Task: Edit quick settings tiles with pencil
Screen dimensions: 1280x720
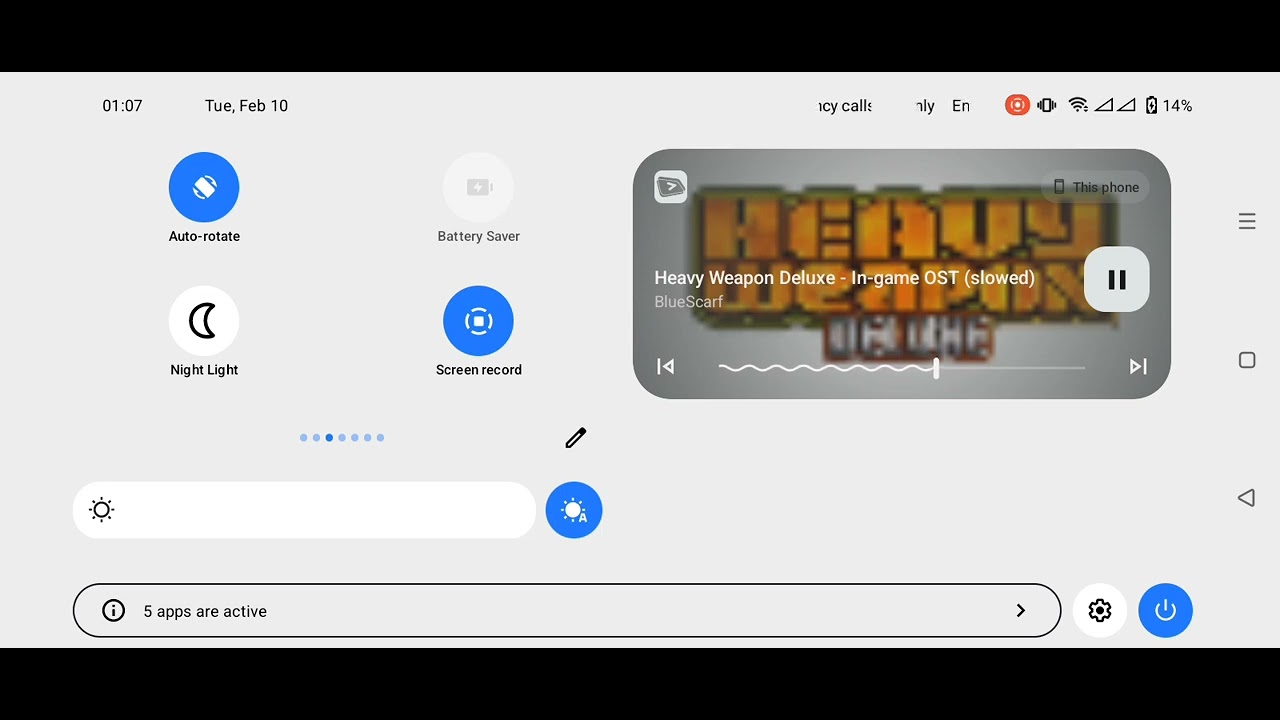Action: tap(576, 438)
